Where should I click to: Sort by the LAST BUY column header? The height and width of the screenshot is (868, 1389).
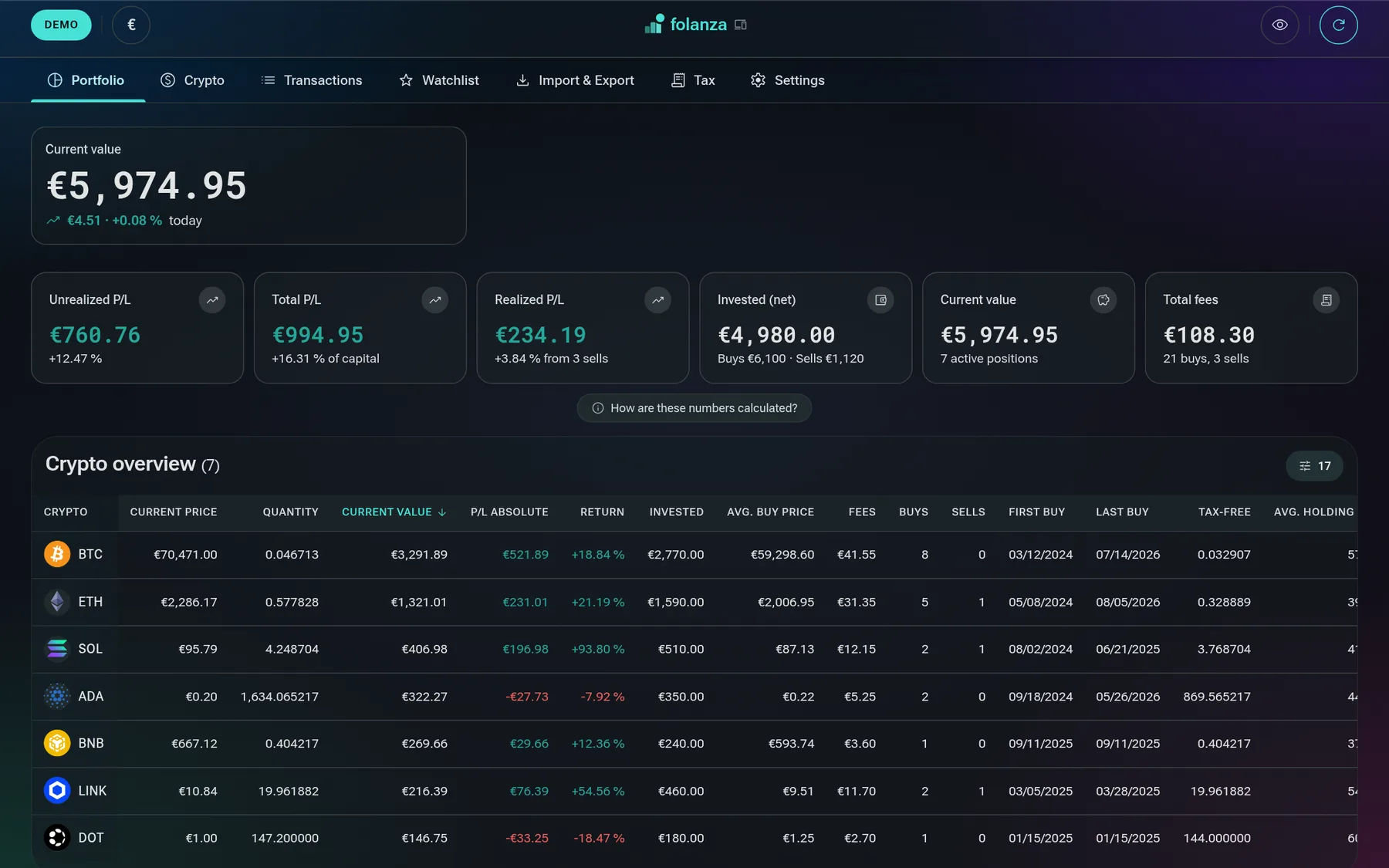(x=1122, y=512)
